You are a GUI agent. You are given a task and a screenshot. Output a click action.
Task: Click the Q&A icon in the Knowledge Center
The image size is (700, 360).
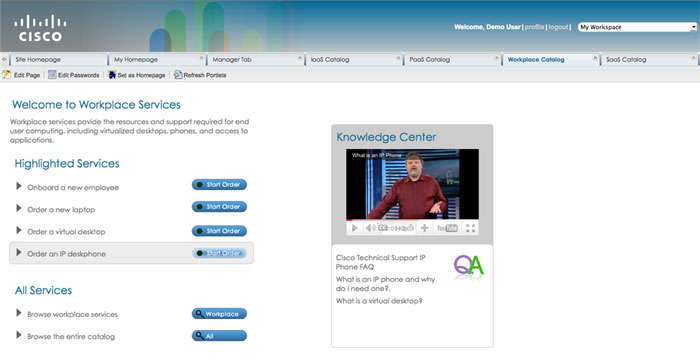(x=469, y=266)
